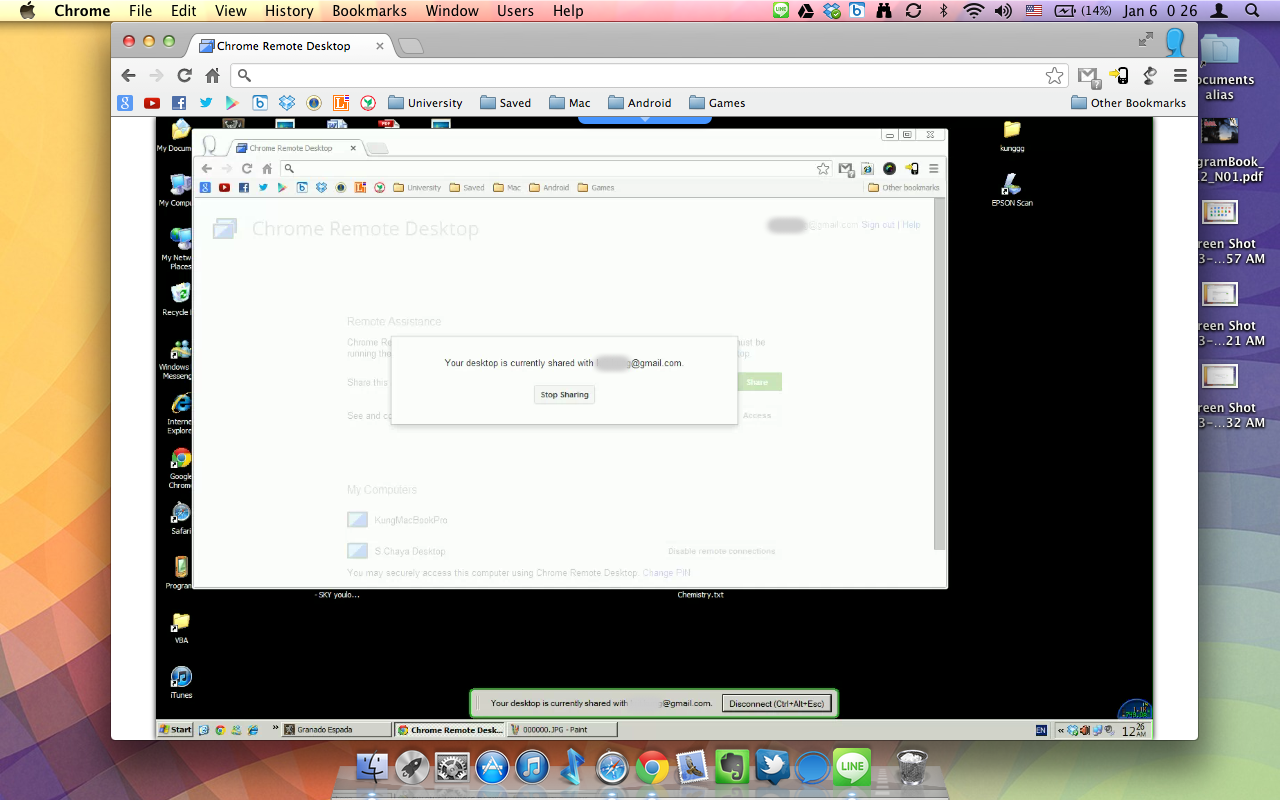Open the Google bookmark icon
This screenshot has width=1280, height=800.
[x=125, y=103]
